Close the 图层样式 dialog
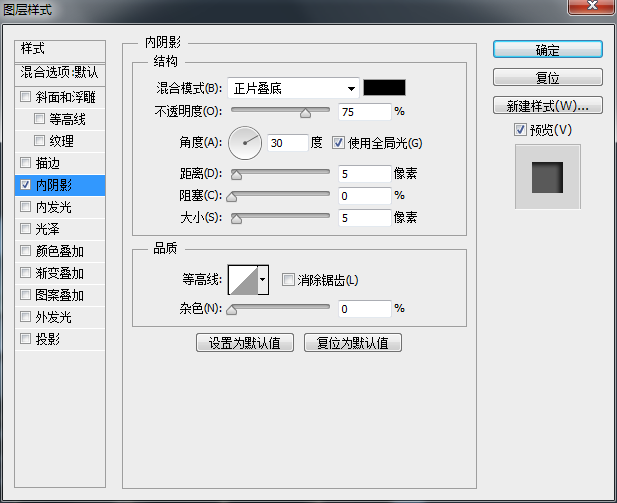 [591, 6]
